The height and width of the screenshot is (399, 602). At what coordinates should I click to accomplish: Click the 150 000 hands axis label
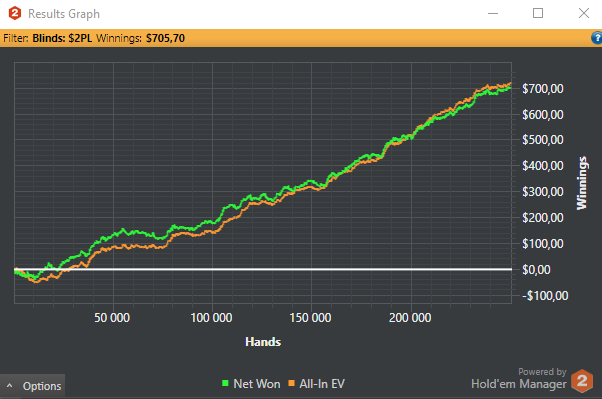click(310, 318)
